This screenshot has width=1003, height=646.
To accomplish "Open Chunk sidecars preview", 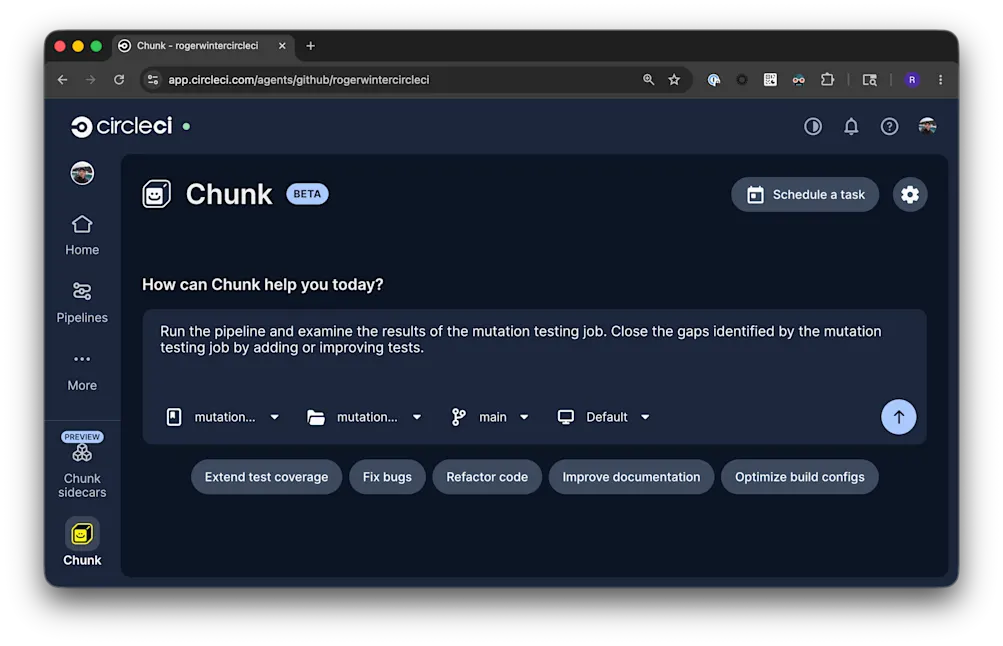I will click(x=82, y=472).
